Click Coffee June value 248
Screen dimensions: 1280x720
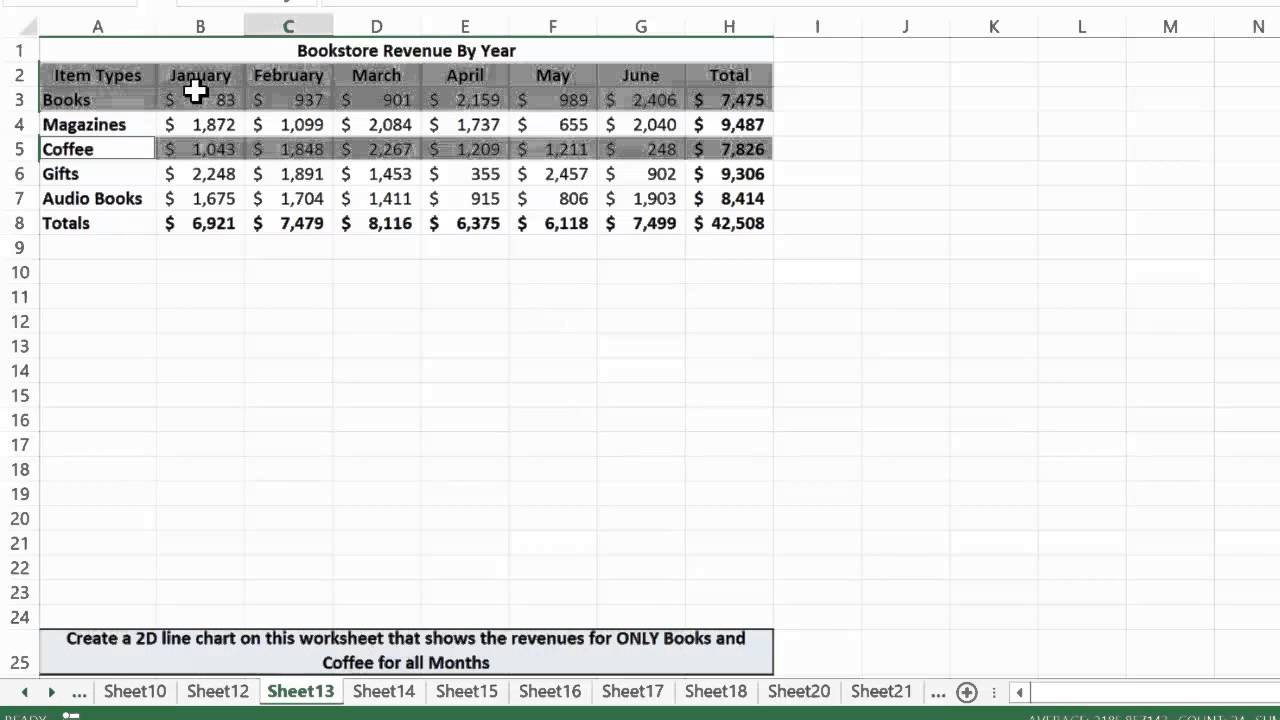(641, 149)
